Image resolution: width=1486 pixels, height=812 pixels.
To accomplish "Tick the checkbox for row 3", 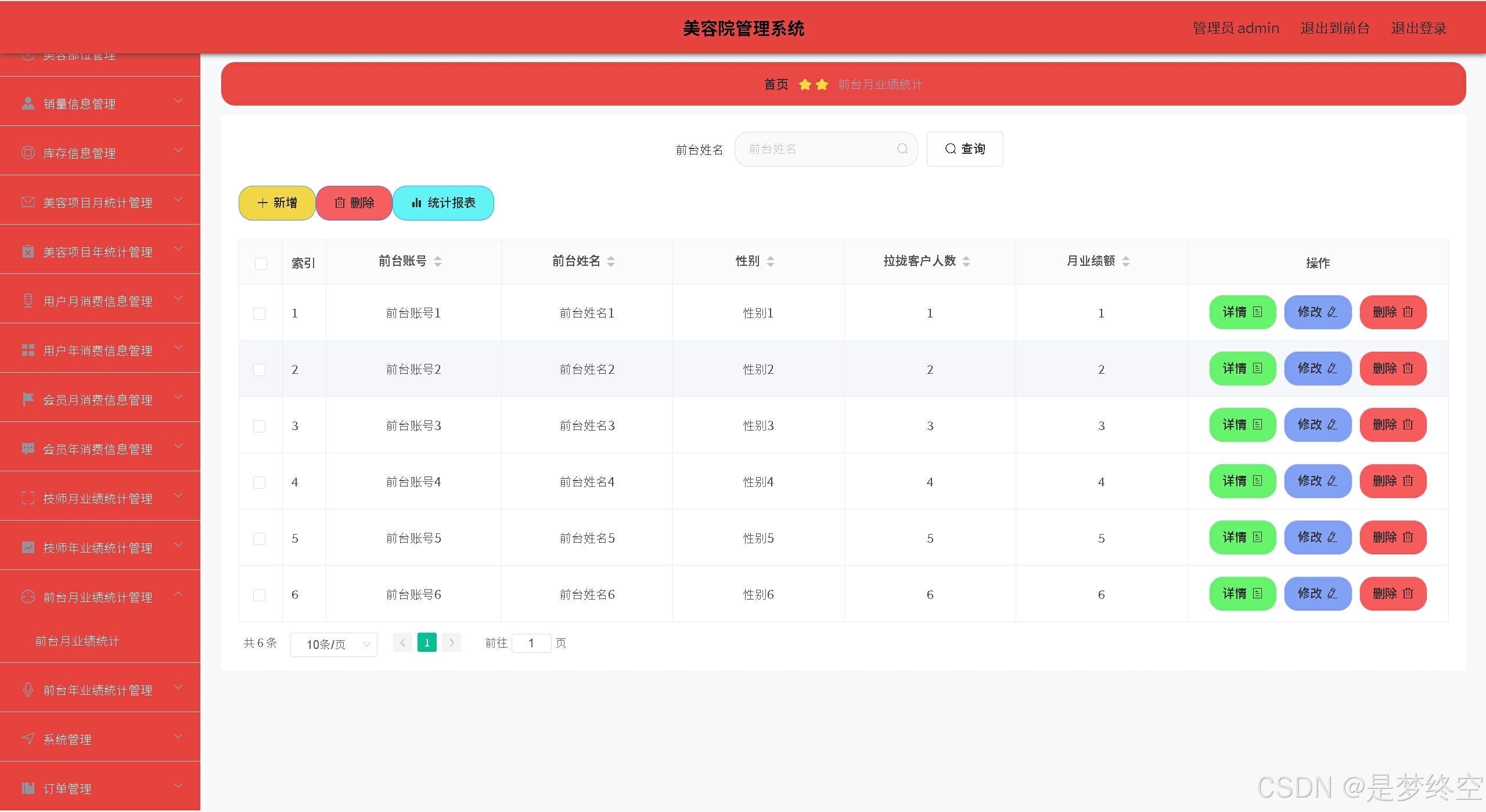I will click(x=260, y=426).
